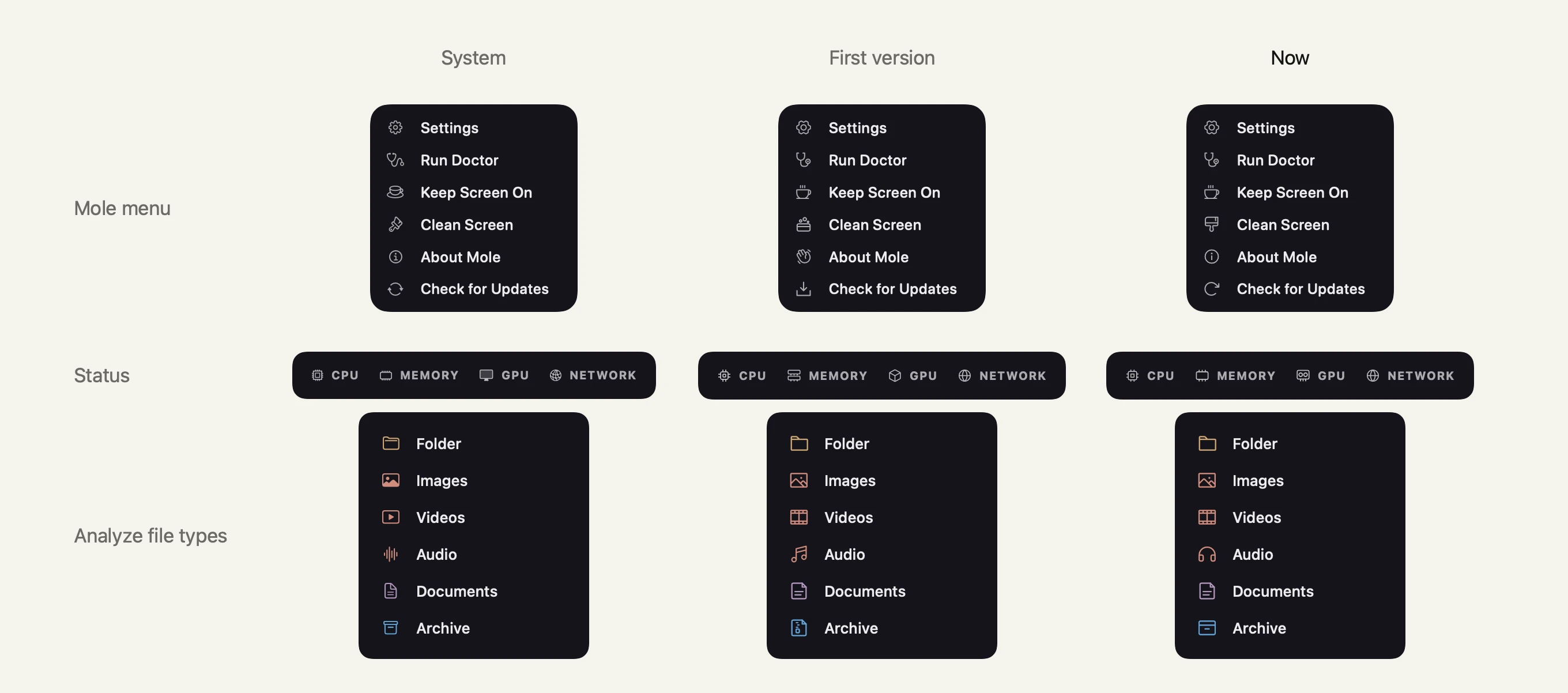Click the CPU label in System status bar
The width and height of the screenshot is (1568, 693).
pyautogui.click(x=345, y=375)
